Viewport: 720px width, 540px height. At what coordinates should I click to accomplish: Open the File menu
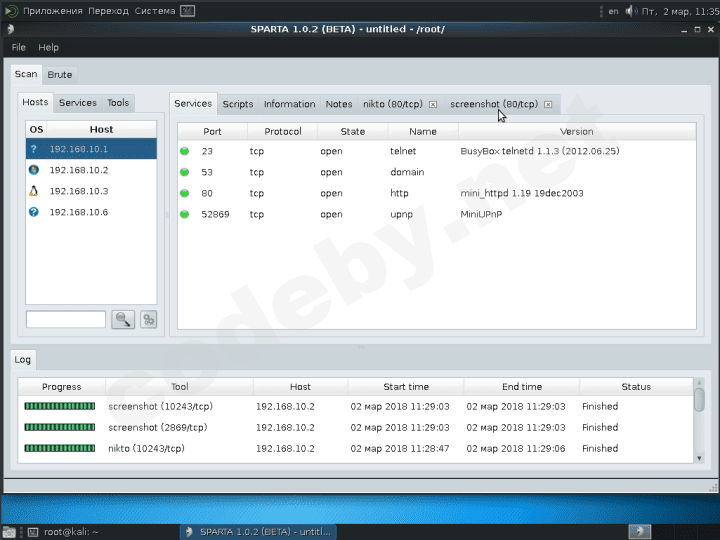coord(19,47)
